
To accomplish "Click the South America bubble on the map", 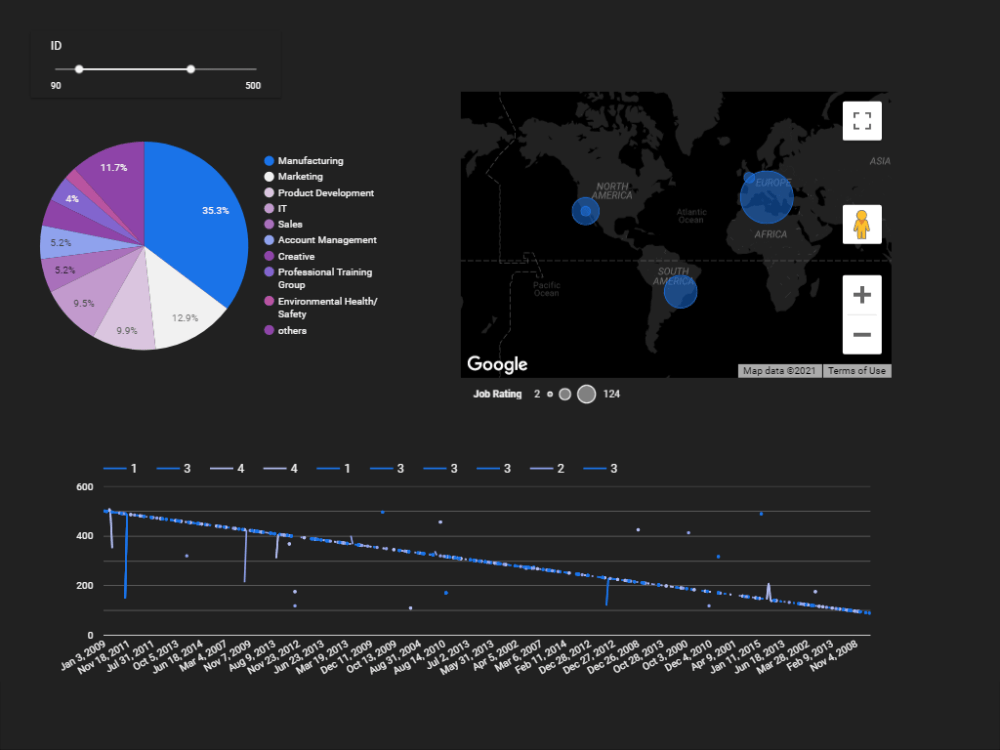I will 679,290.
